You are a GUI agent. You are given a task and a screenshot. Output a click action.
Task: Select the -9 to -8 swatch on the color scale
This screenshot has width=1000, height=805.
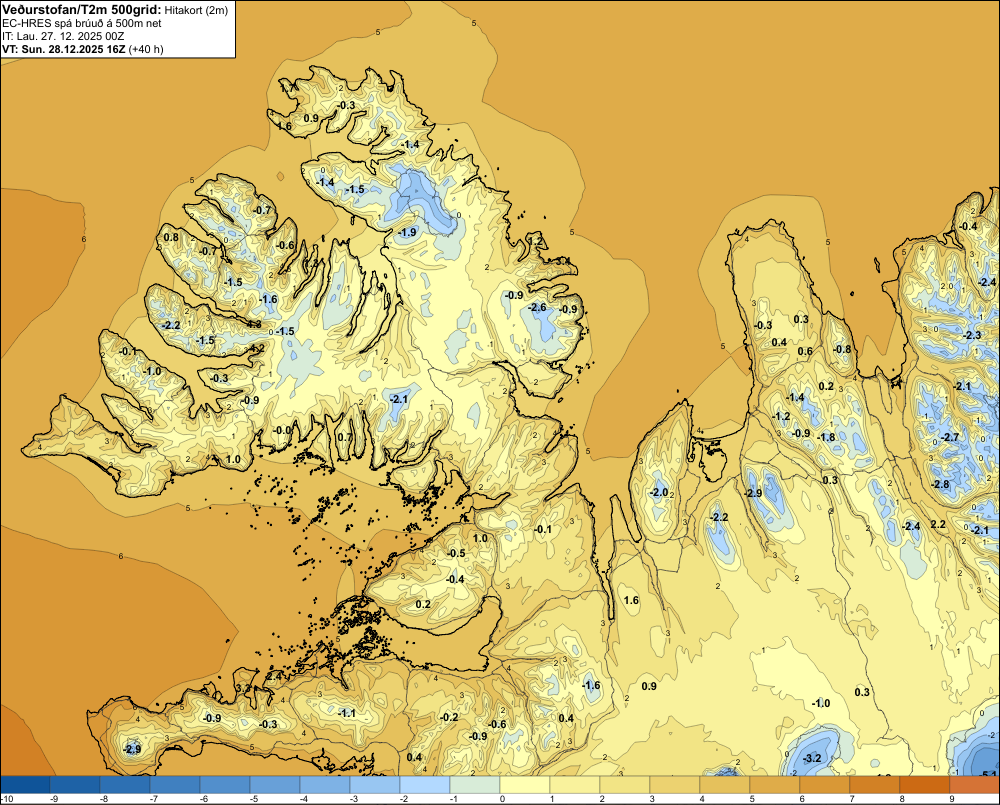pos(75,784)
